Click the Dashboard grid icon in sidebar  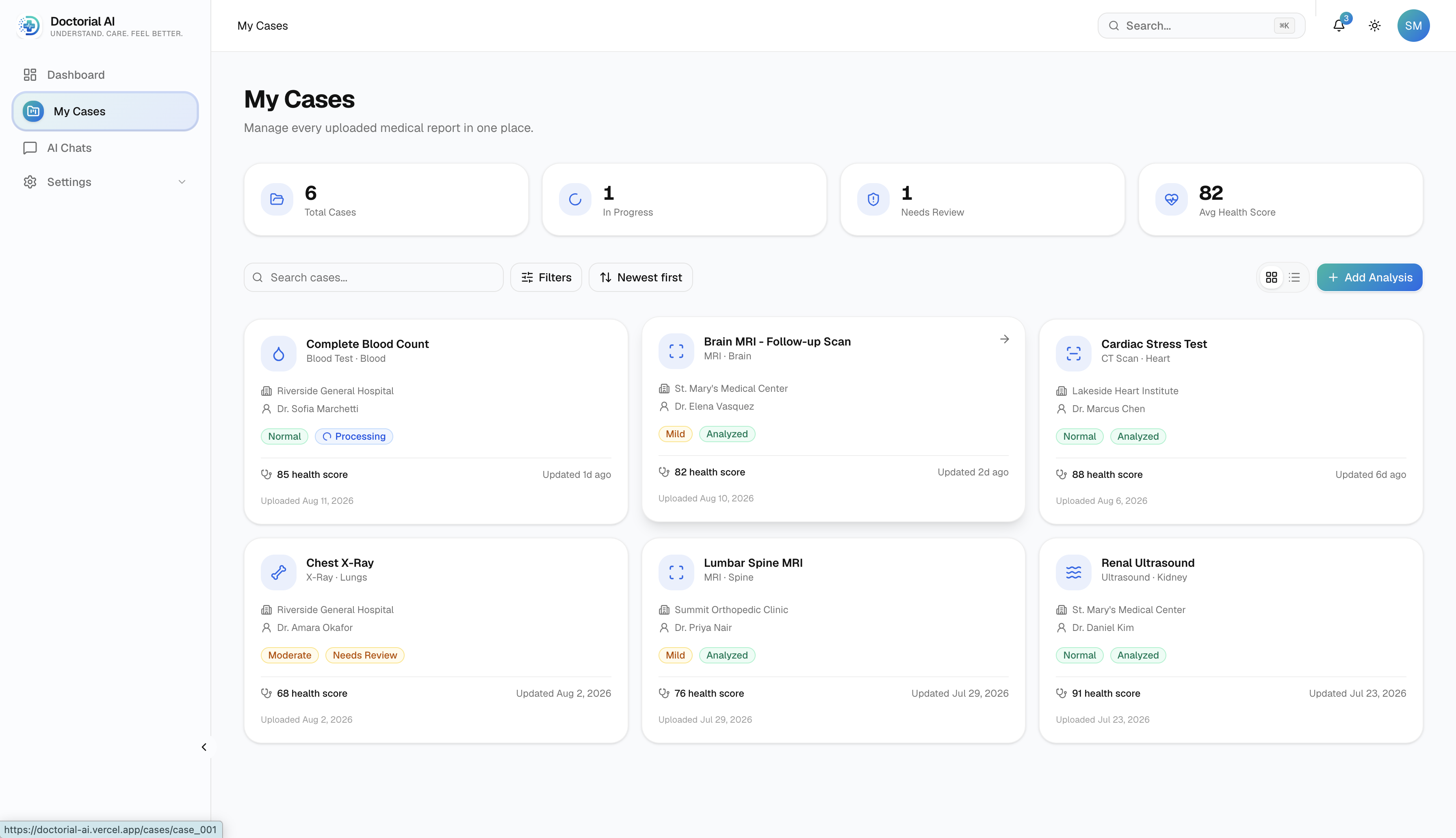coord(30,75)
